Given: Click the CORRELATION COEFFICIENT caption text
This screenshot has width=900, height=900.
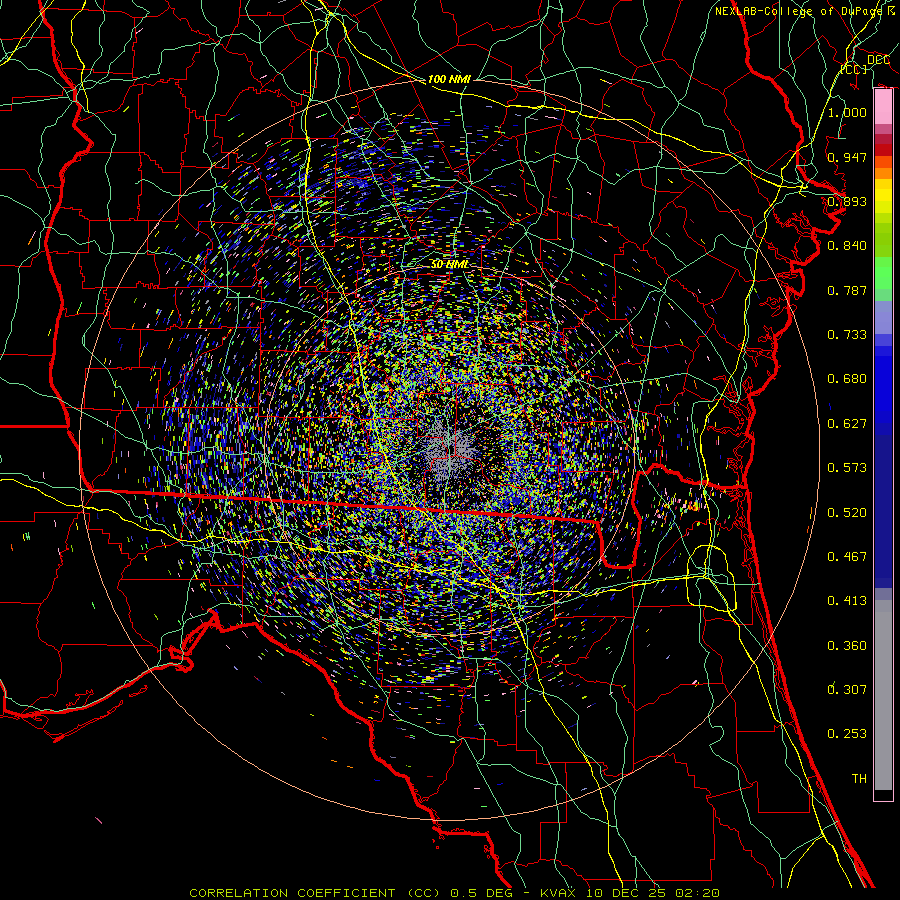Looking at the screenshot, I should [x=292, y=893].
